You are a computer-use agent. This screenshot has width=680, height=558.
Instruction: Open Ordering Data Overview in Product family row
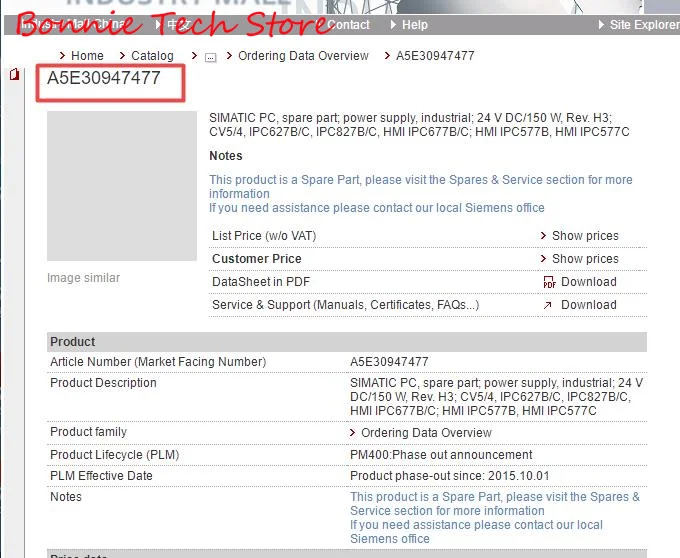(x=426, y=432)
